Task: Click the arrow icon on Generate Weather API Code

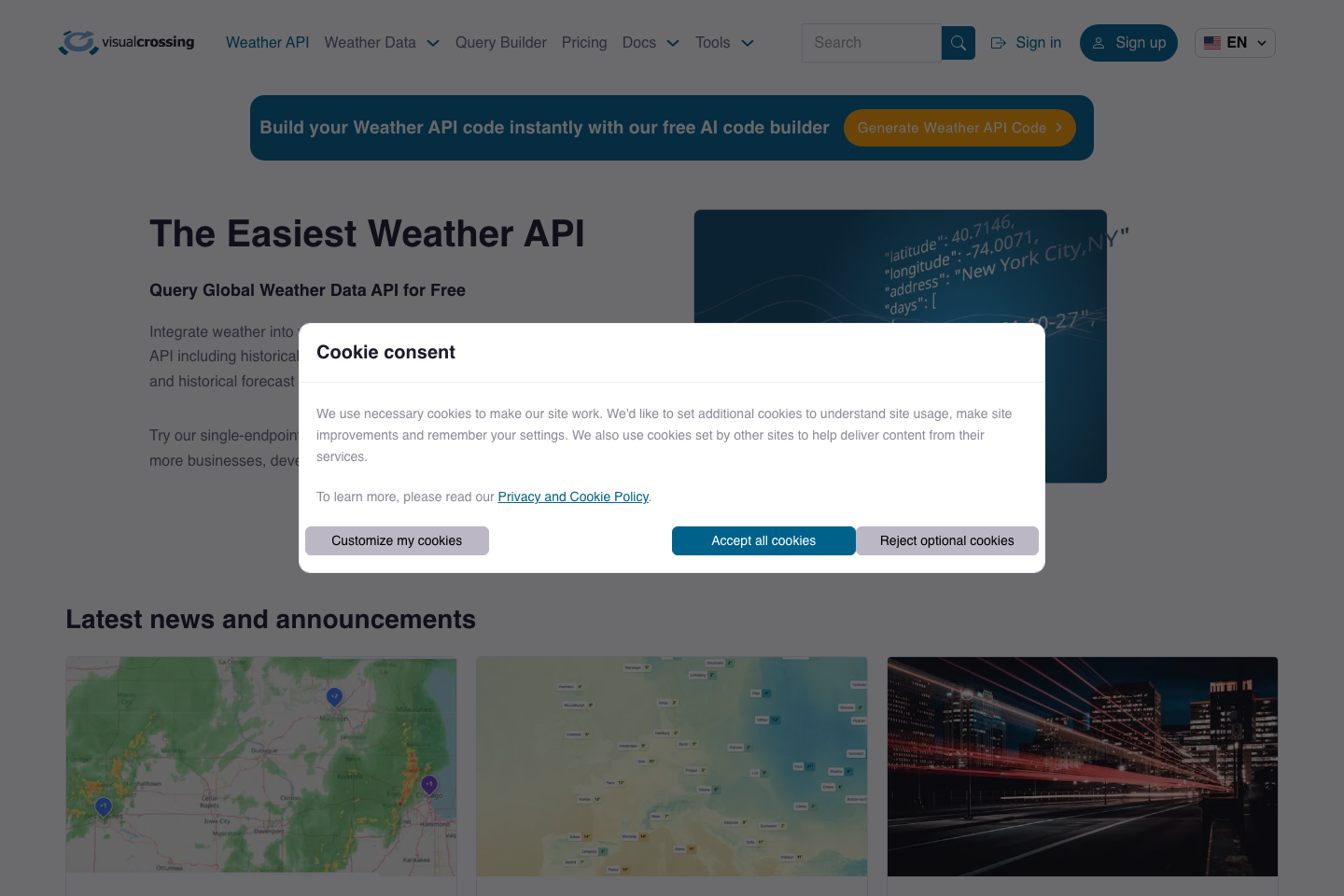Action: 1058,128
